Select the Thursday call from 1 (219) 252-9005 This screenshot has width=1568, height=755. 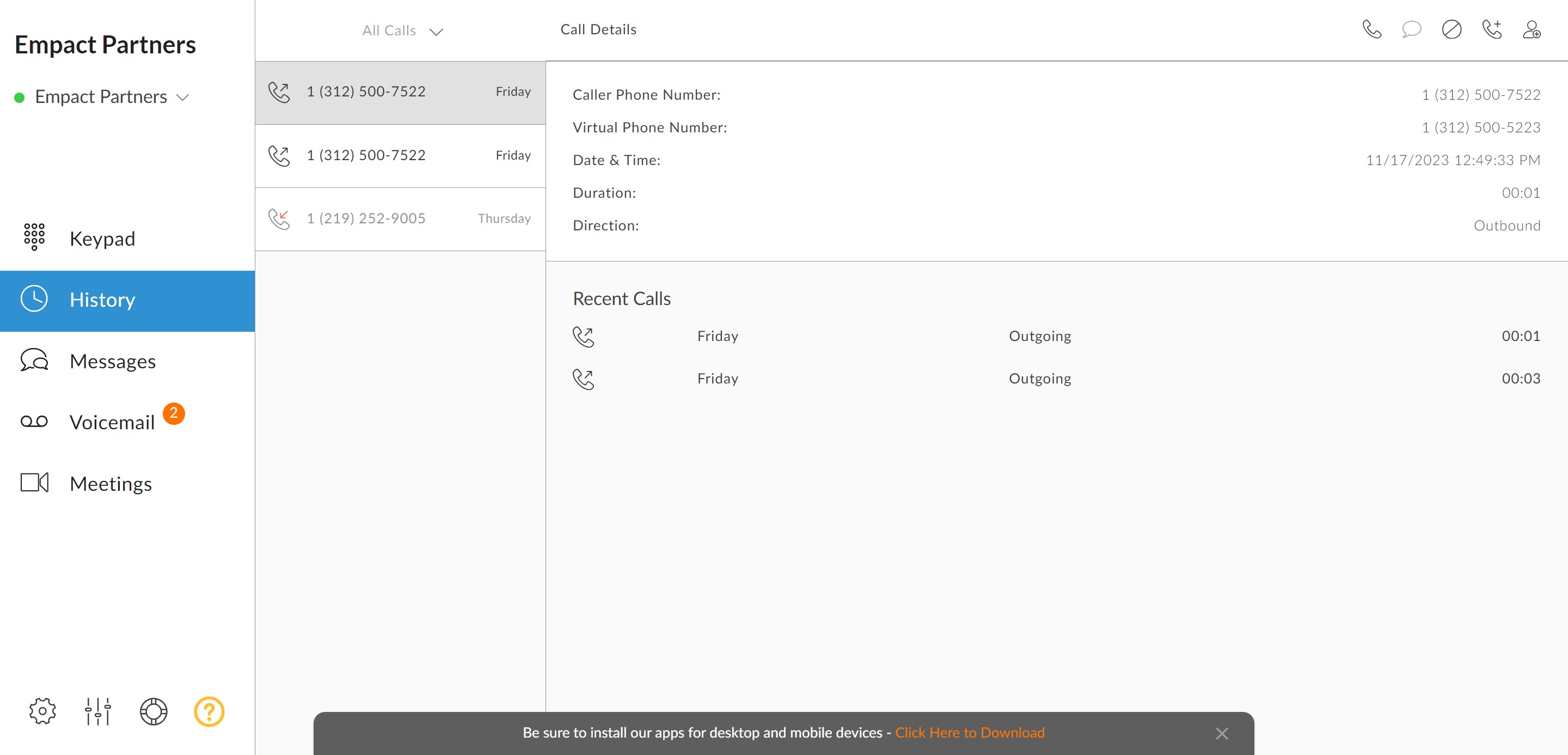pyautogui.click(x=400, y=218)
